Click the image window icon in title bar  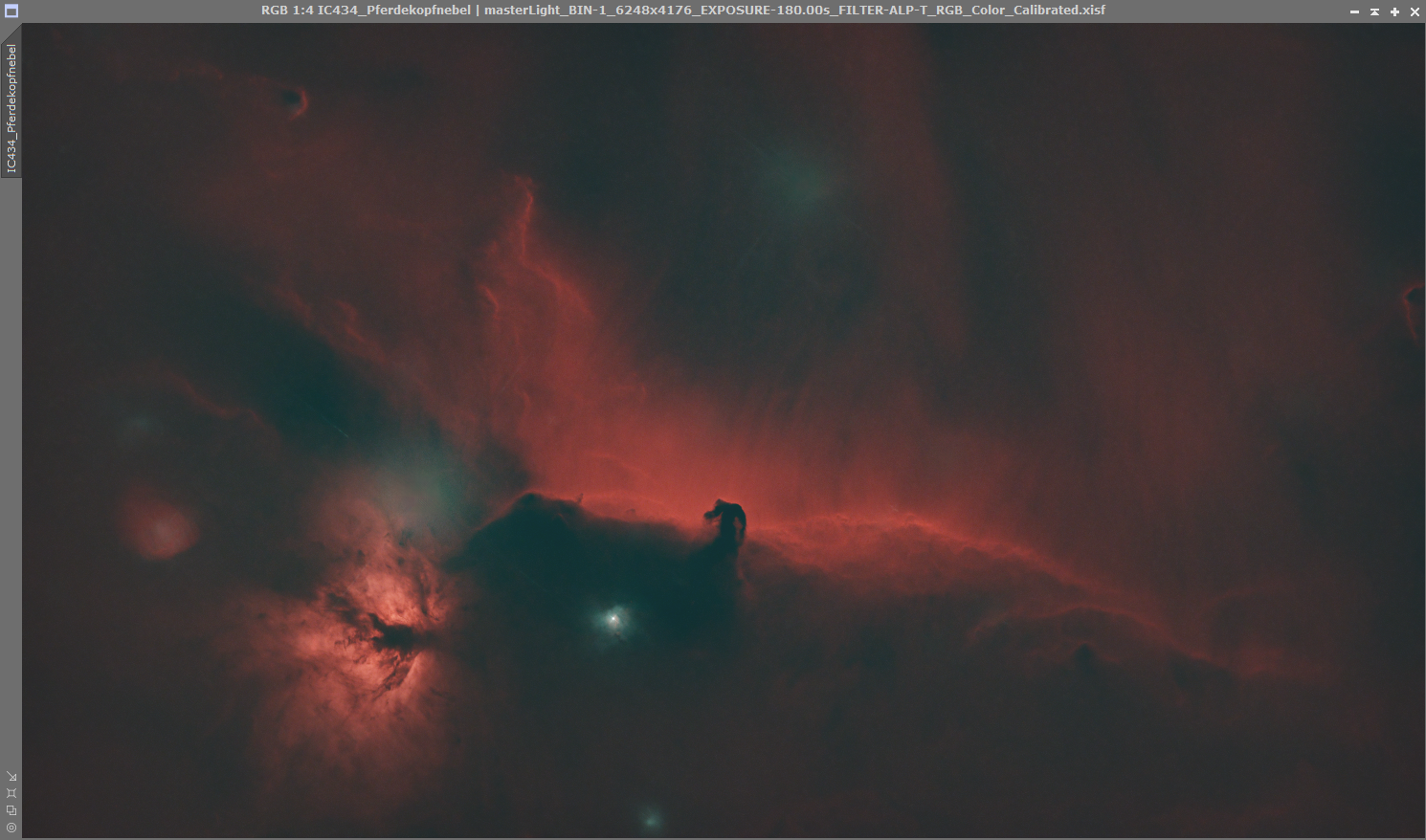click(11, 11)
